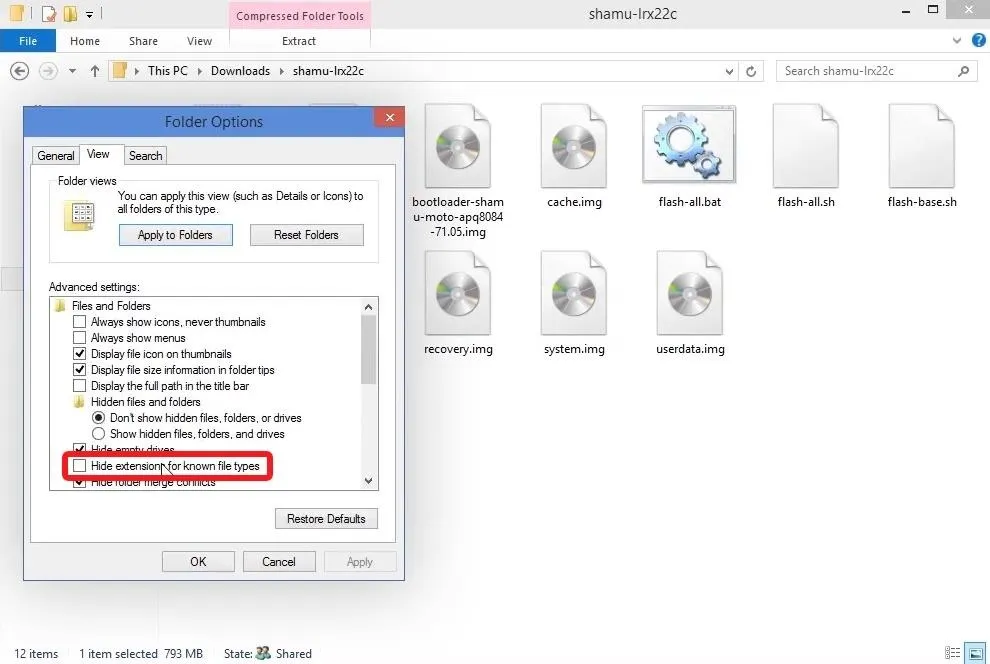Image resolution: width=990 pixels, height=664 pixels.
Task: Expand address bar history dropdown
Action: pos(729,71)
